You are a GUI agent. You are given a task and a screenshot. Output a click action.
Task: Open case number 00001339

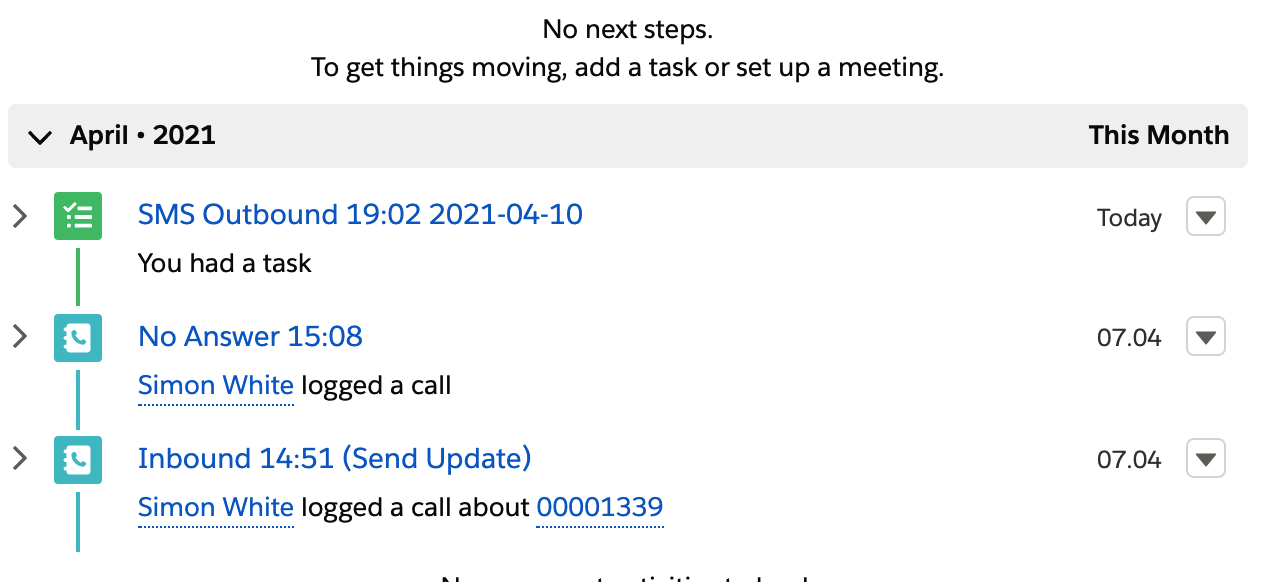pyautogui.click(x=600, y=508)
